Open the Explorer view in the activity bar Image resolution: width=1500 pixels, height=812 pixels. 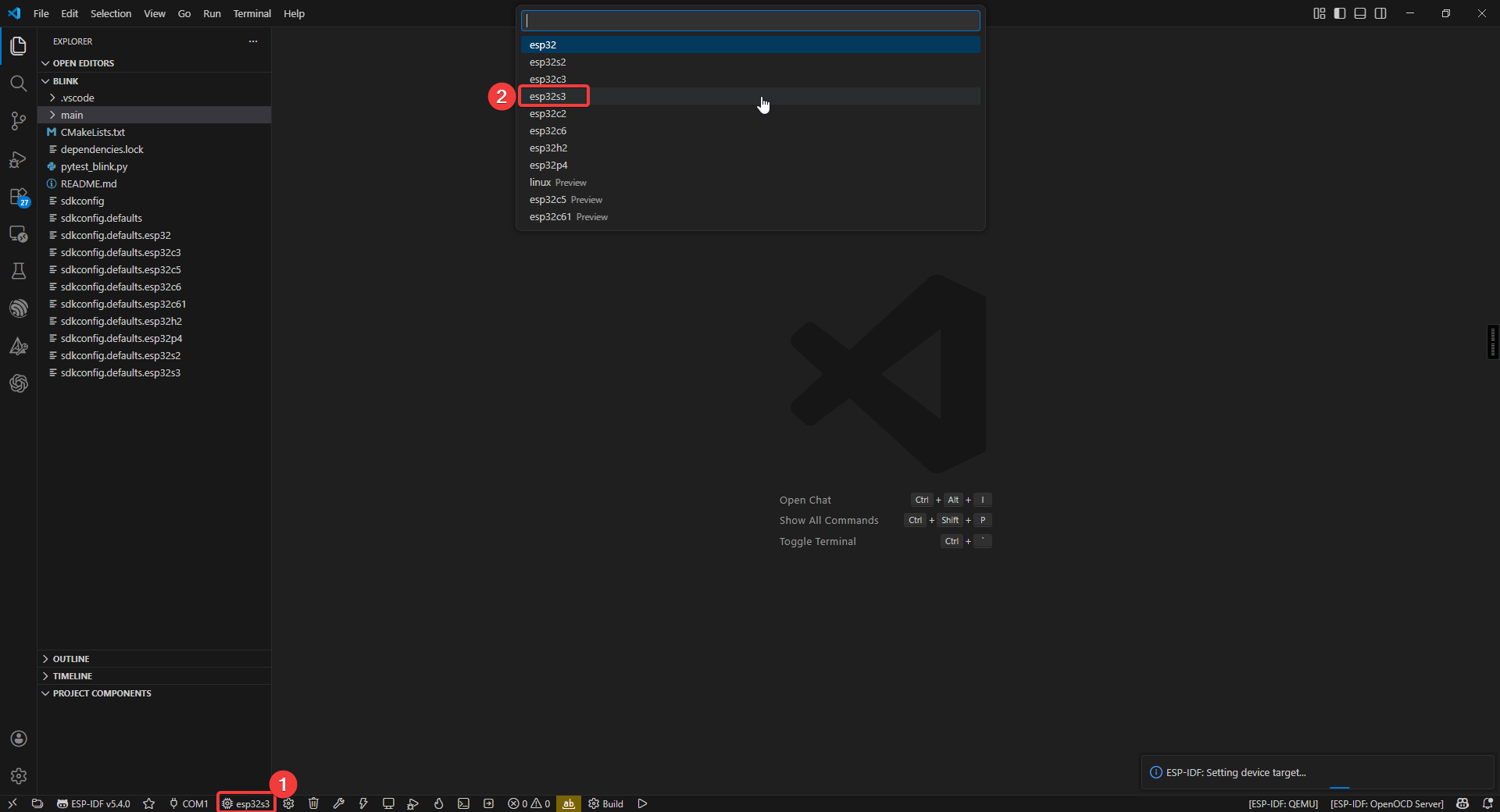coord(19,46)
